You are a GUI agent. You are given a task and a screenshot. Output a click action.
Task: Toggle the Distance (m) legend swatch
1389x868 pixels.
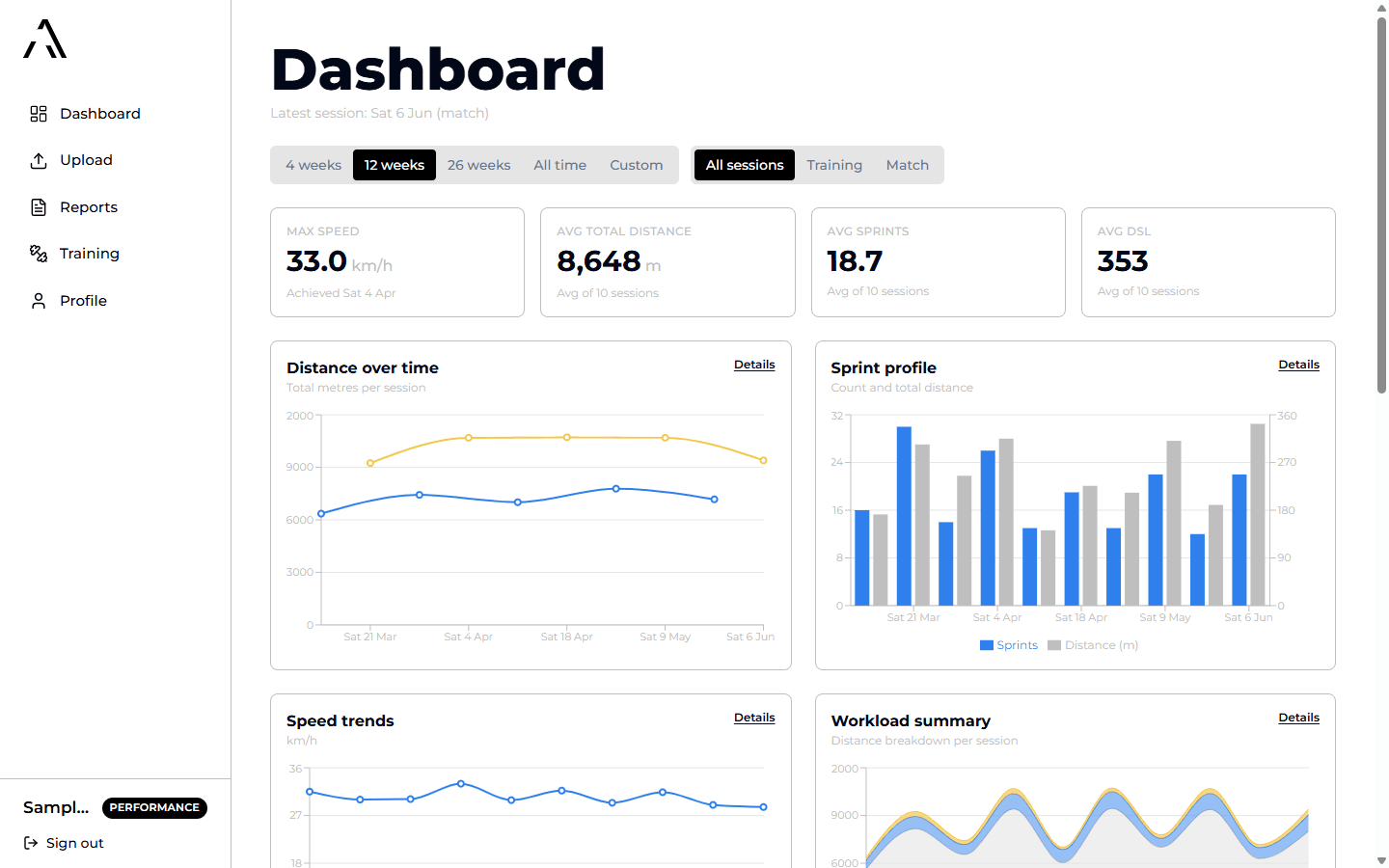point(1054,645)
